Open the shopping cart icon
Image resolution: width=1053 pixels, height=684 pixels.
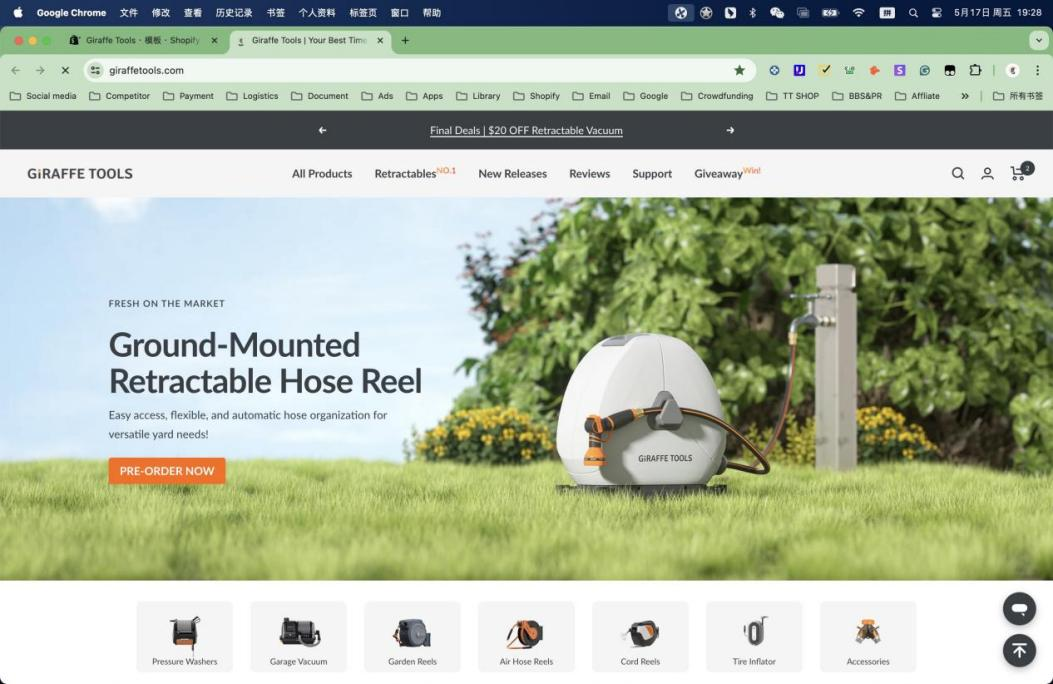click(1020, 173)
